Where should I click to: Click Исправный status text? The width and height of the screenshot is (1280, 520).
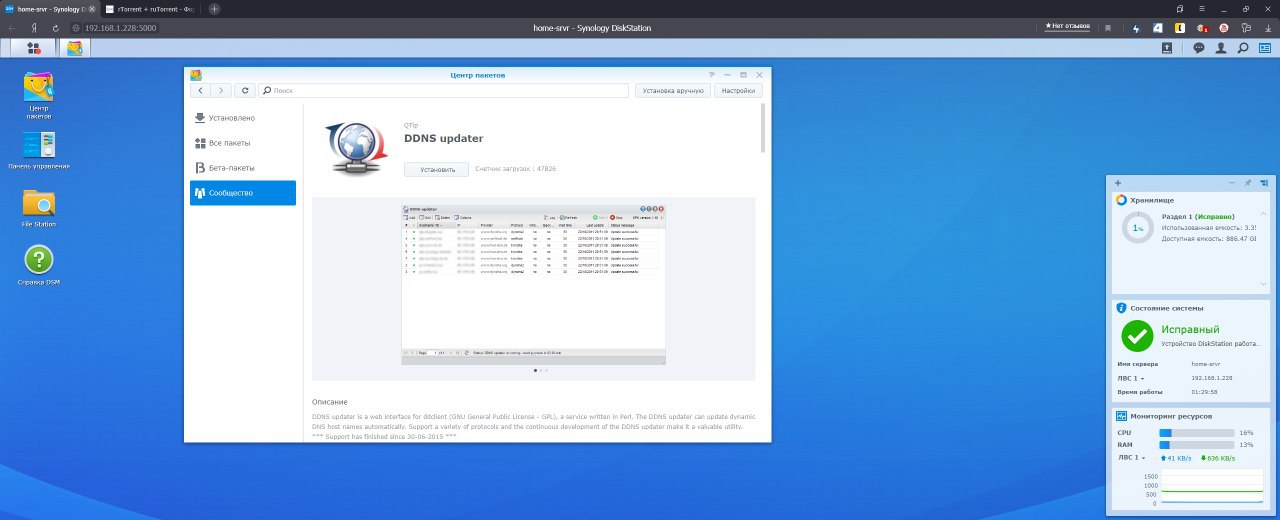tap(1190, 329)
